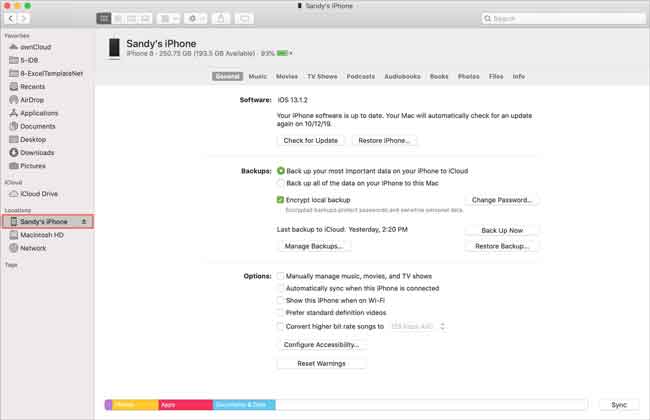Select back up all data to this Mac

[x=281, y=184]
